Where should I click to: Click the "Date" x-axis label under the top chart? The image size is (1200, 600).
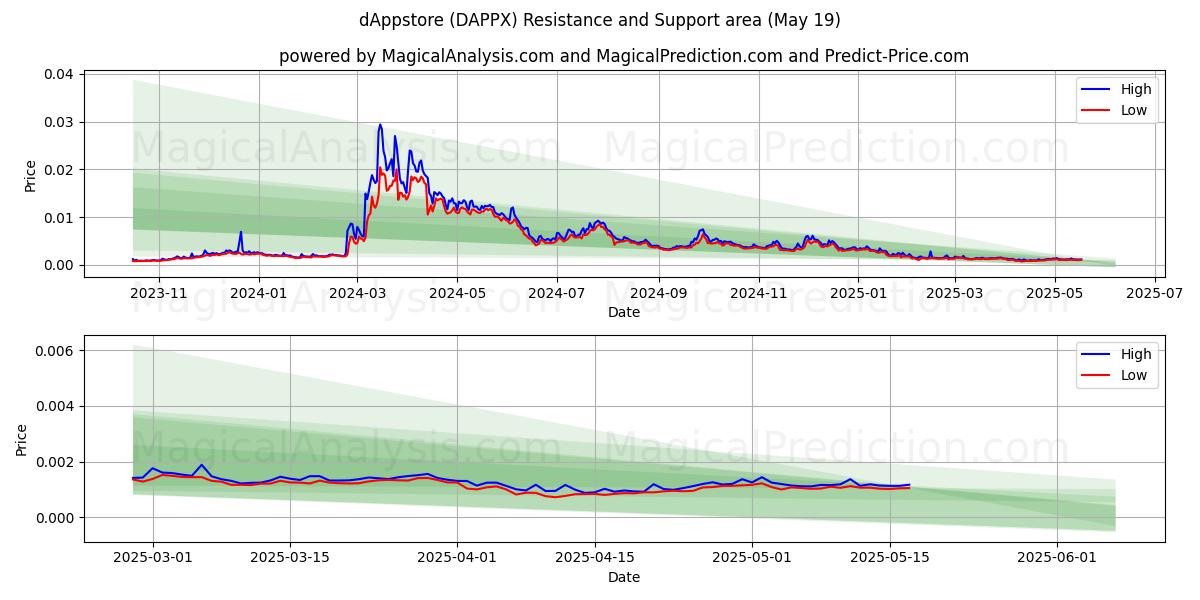(x=624, y=313)
